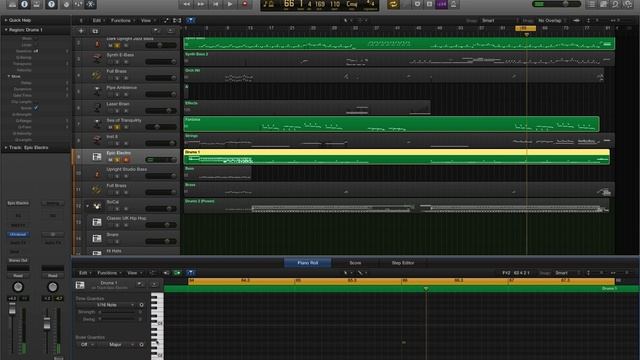Switch to the Piano Roll tab

pyautogui.click(x=308, y=263)
